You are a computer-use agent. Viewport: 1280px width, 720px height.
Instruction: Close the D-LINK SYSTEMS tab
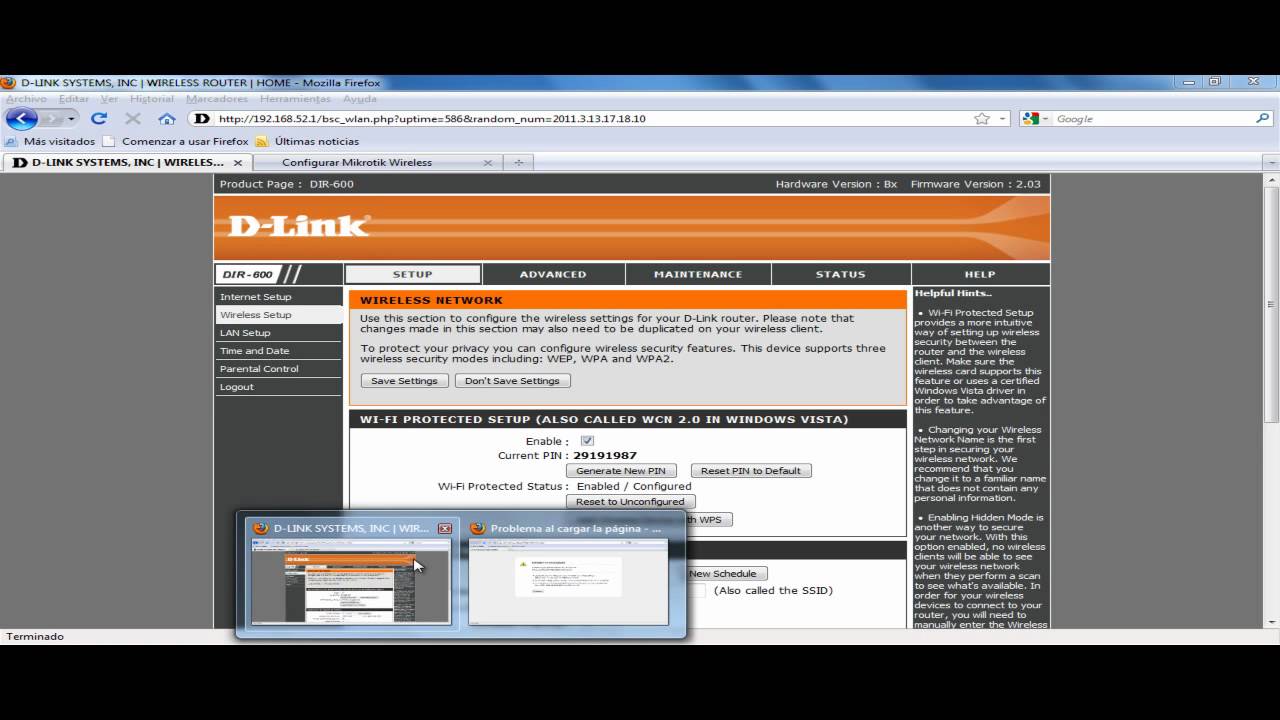click(x=238, y=162)
